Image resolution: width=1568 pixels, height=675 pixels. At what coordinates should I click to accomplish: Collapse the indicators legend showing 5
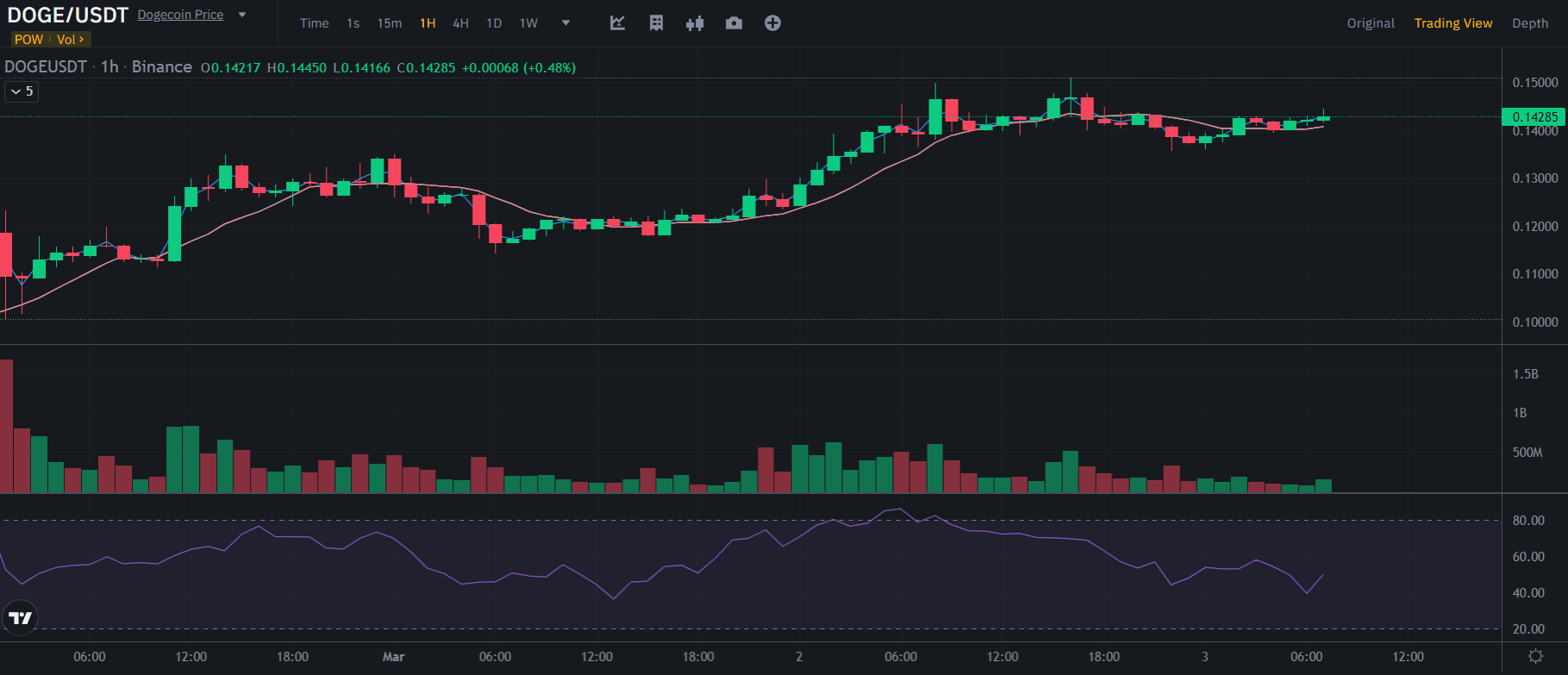pyautogui.click(x=22, y=91)
